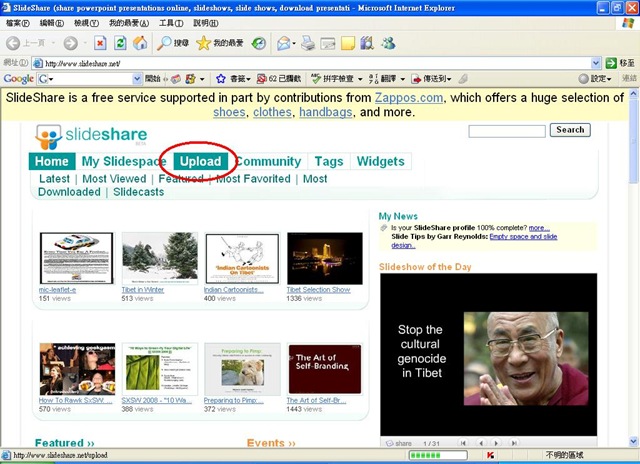Image resolution: width=640 pixels, height=464 pixels.
Task: Open the Edit menu (編輯)
Action: [51, 23]
